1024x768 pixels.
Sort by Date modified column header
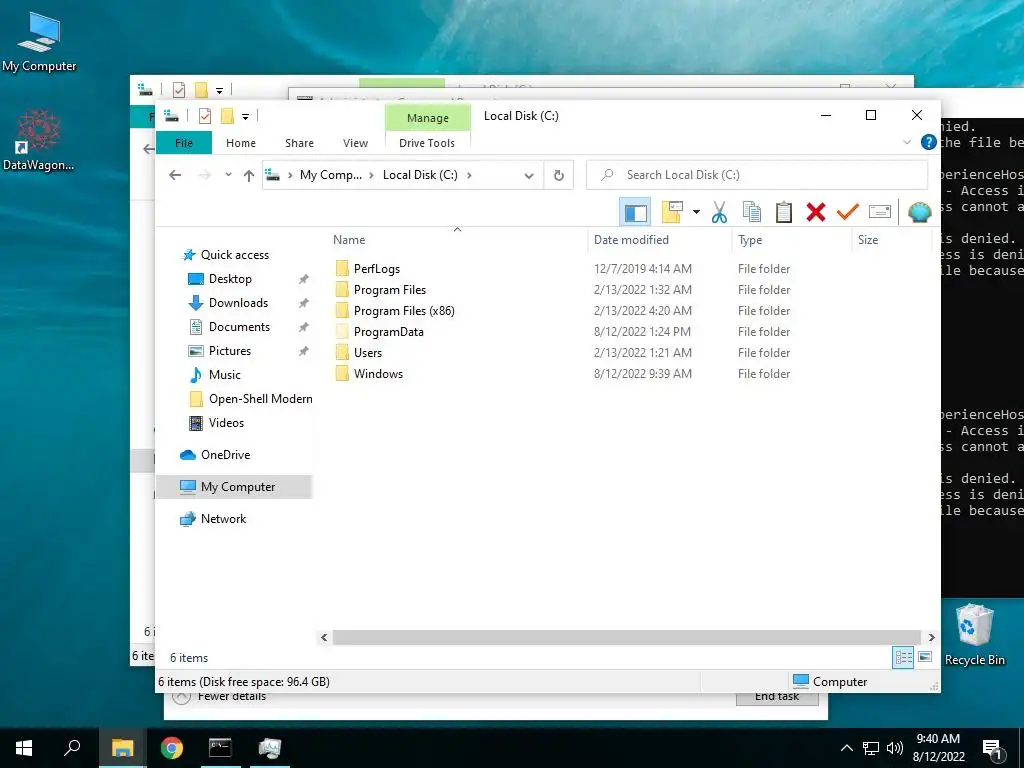pyautogui.click(x=660, y=240)
